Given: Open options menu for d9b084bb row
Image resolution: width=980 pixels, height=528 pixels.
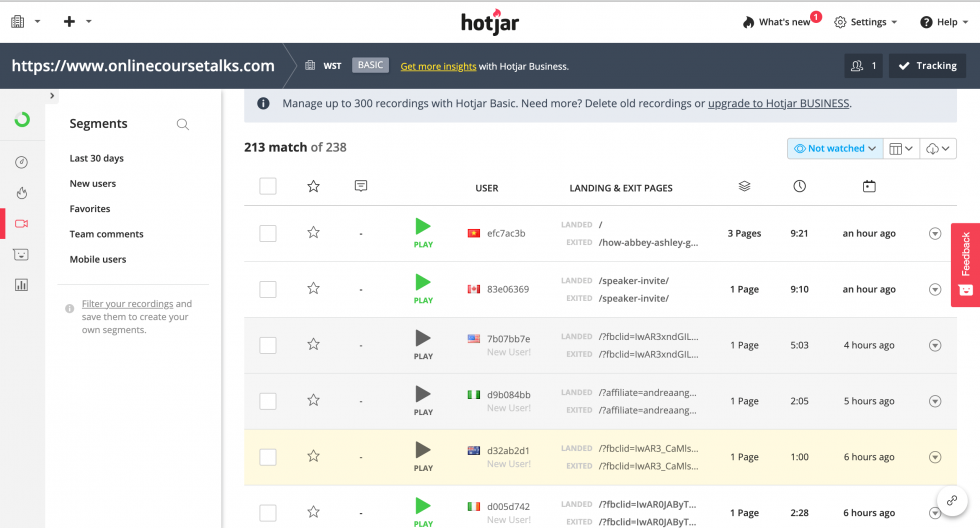Looking at the screenshot, I should [935, 401].
